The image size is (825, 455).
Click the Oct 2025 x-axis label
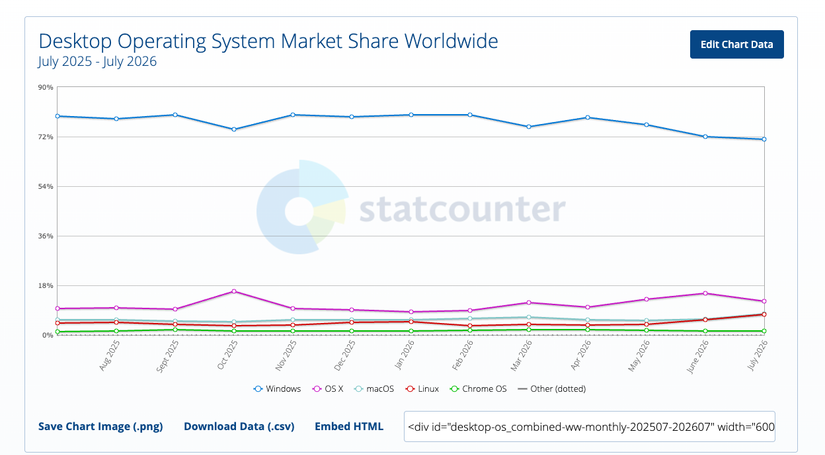point(228,355)
